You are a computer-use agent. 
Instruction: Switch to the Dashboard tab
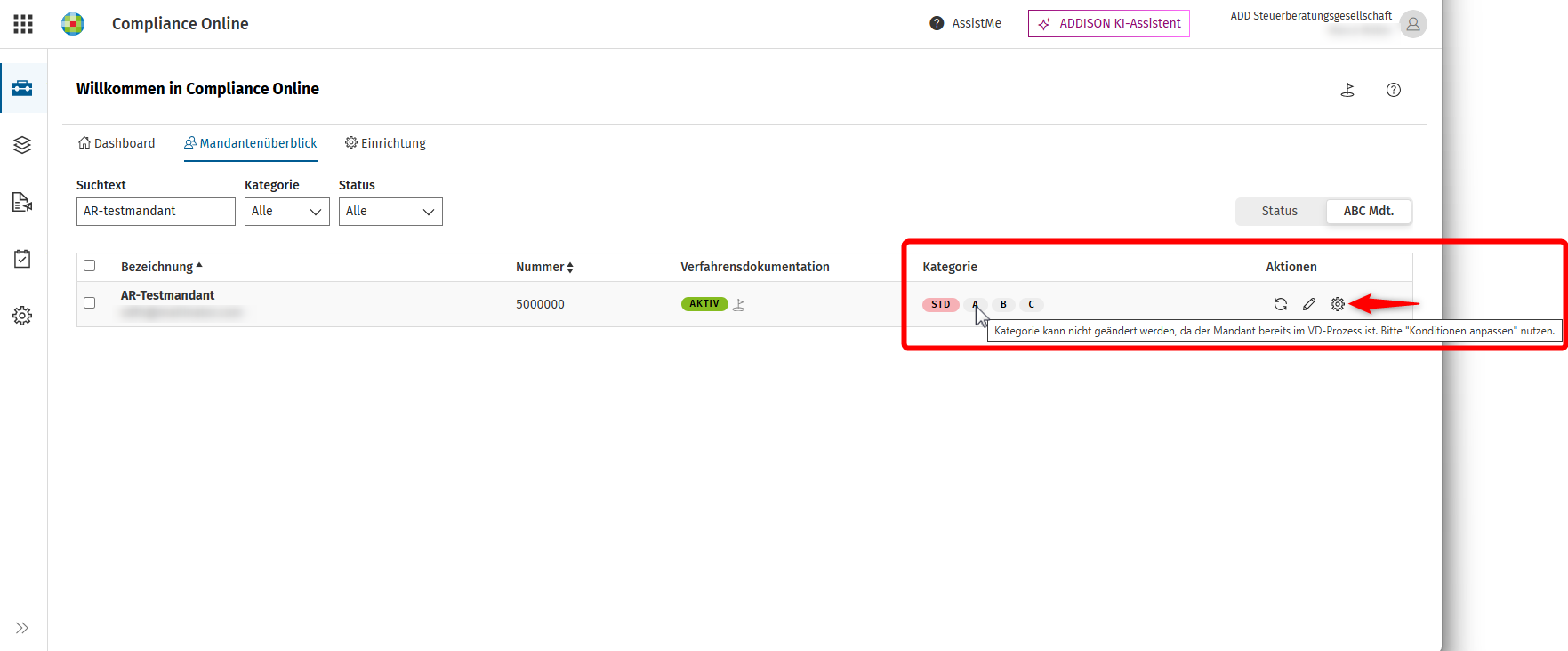(117, 143)
